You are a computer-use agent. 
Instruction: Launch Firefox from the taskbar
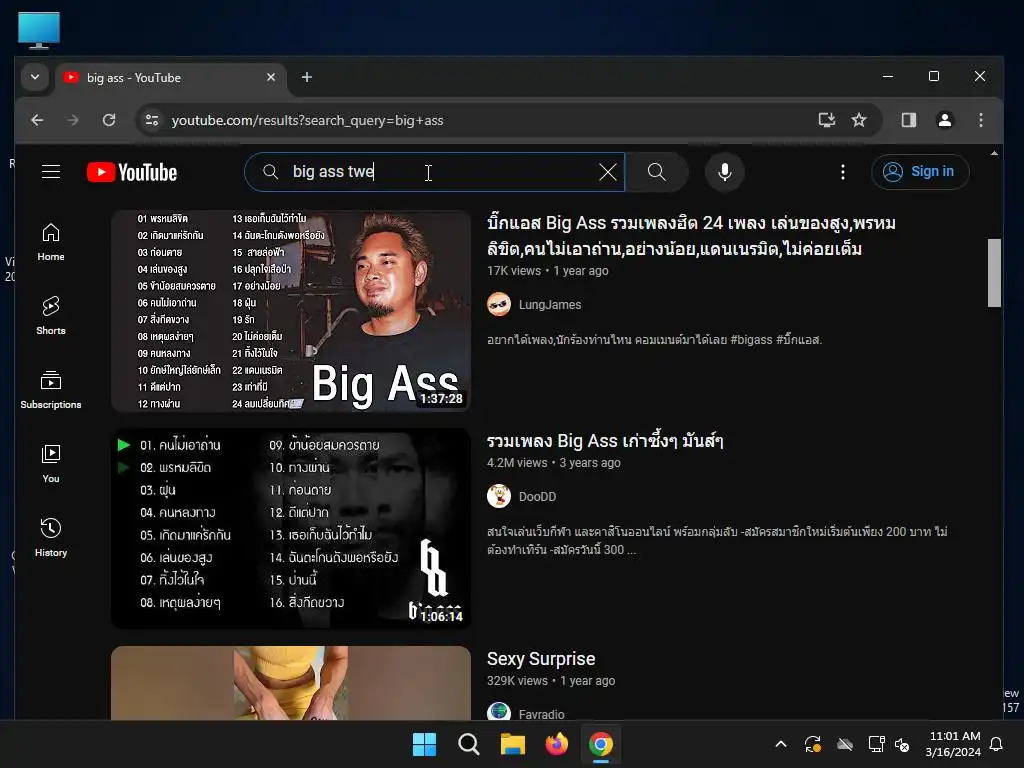(556, 744)
